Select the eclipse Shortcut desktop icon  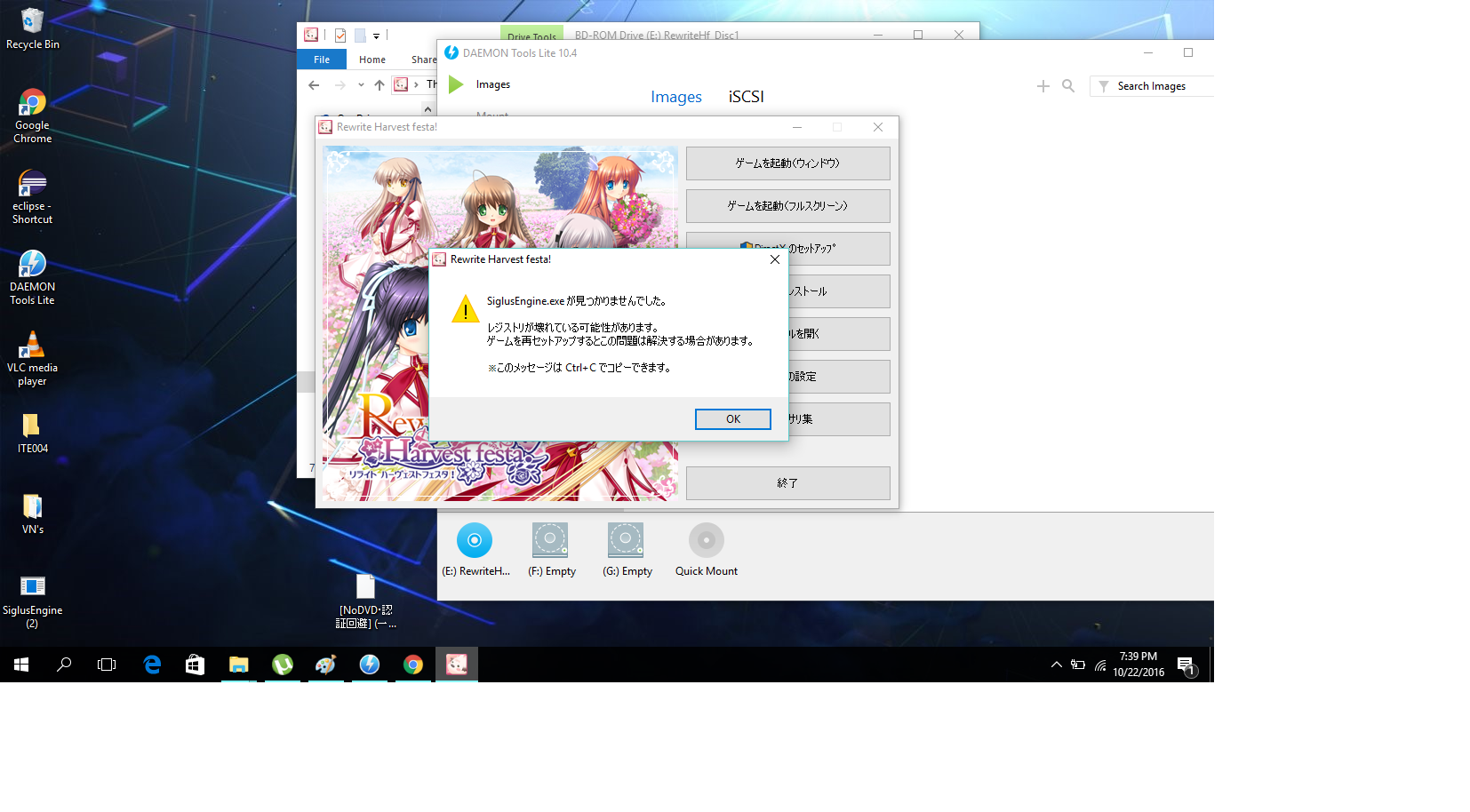(x=32, y=196)
